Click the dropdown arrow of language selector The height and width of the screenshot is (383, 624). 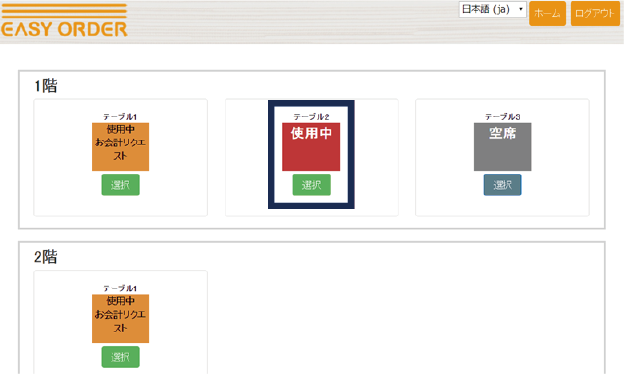521,9
